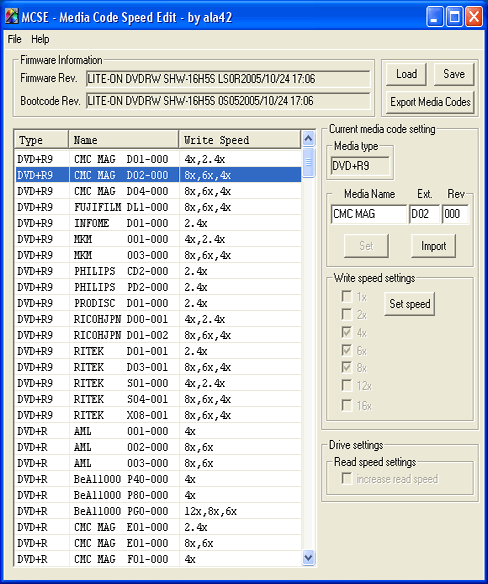Click the scroll down arrow of media list
The image size is (488, 584).
308,558
